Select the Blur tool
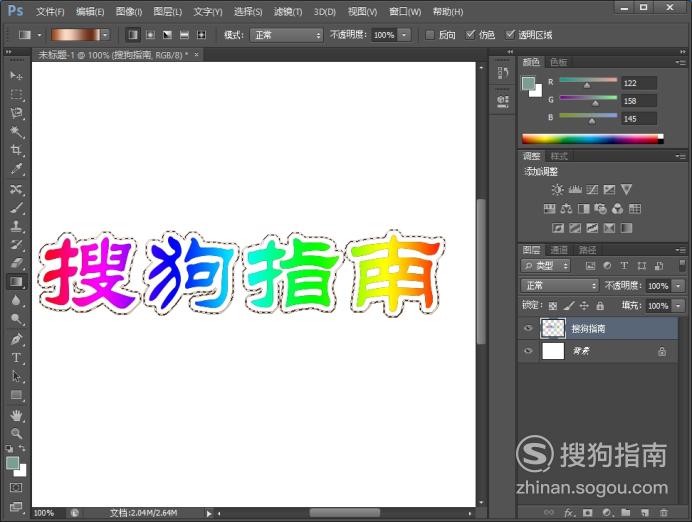The image size is (692, 522). (x=16, y=300)
